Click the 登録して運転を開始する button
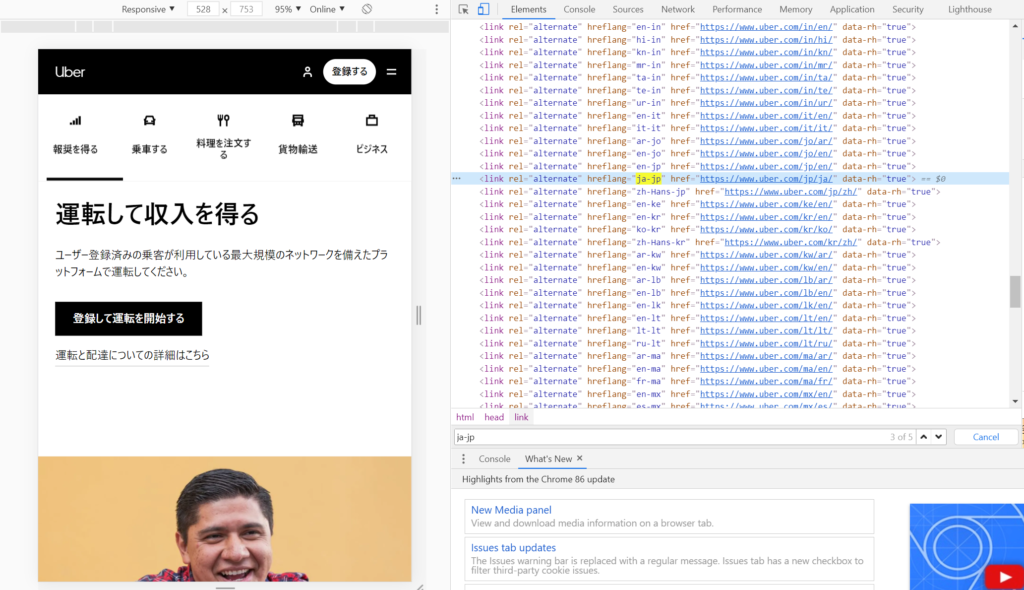 point(128,319)
